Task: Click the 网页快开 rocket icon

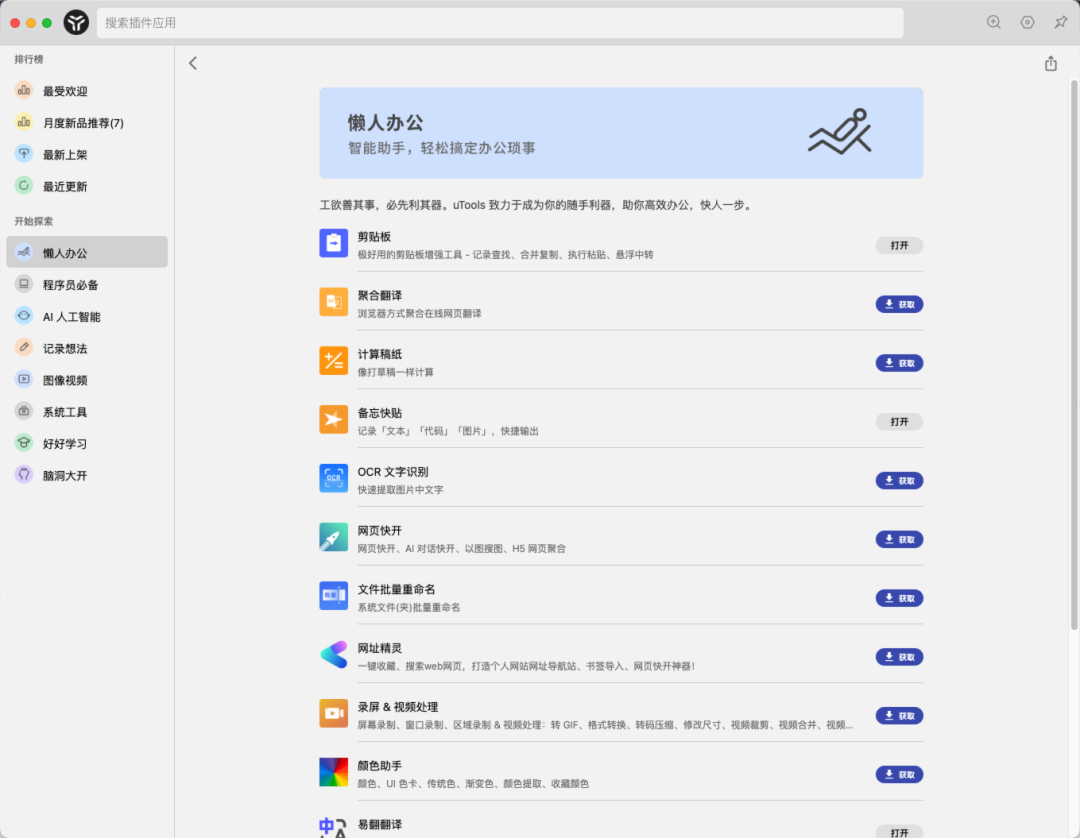Action: click(333, 537)
